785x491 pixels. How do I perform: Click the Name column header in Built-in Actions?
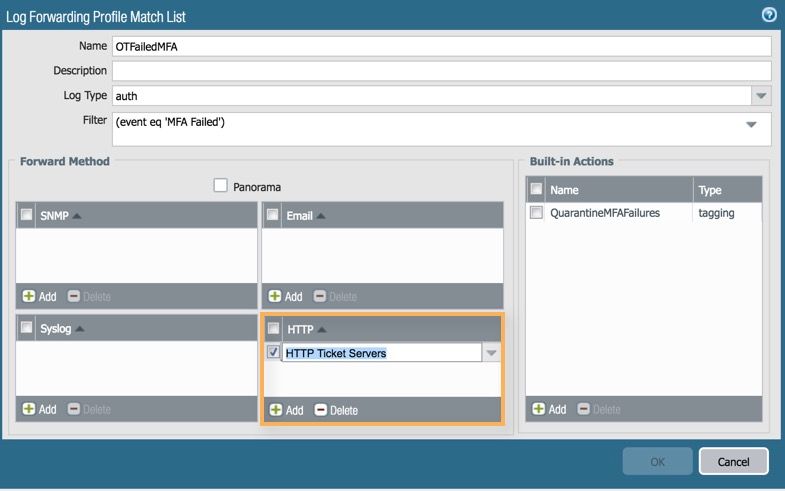pos(619,190)
